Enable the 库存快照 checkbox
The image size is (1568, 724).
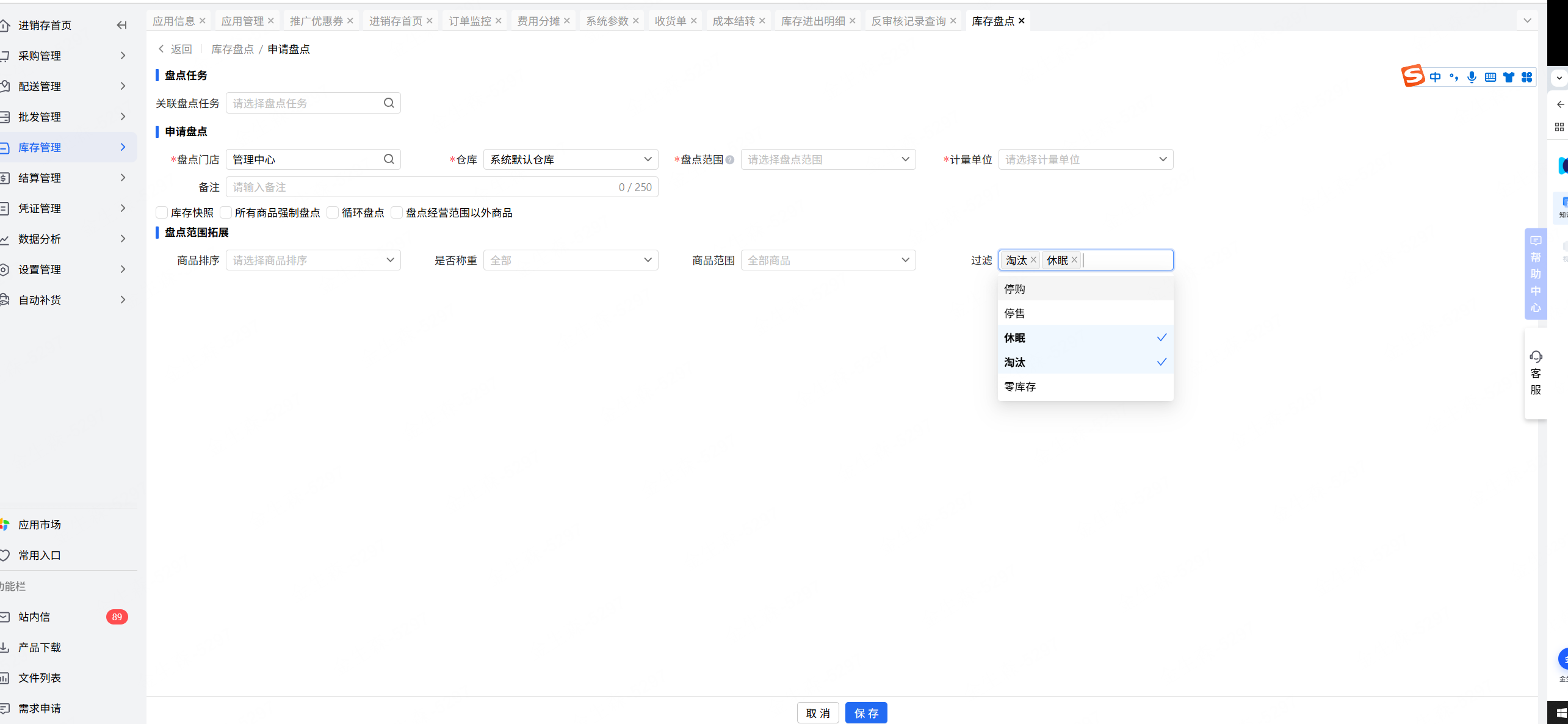pyautogui.click(x=162, y=212)
